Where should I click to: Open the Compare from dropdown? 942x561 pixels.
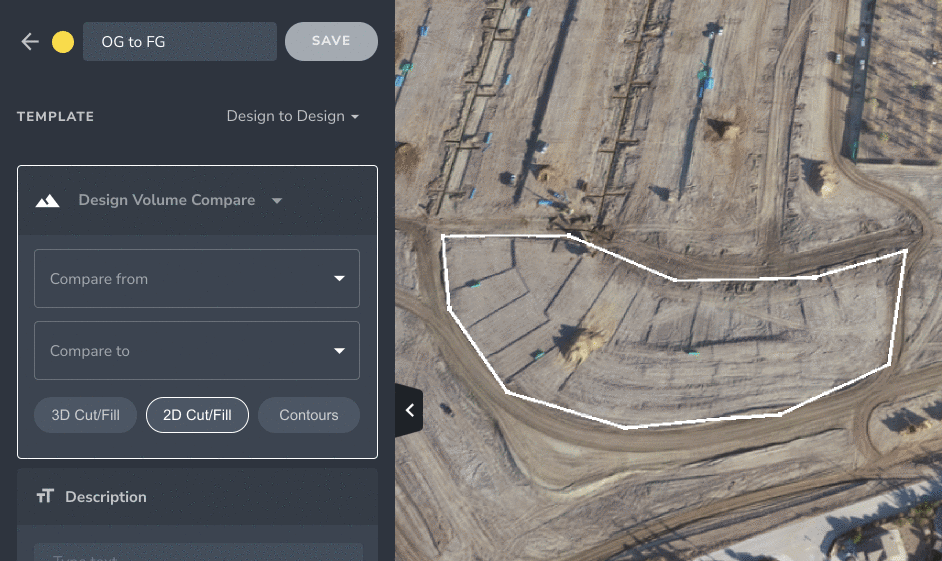pyautogui.click(x=197, y=279)
